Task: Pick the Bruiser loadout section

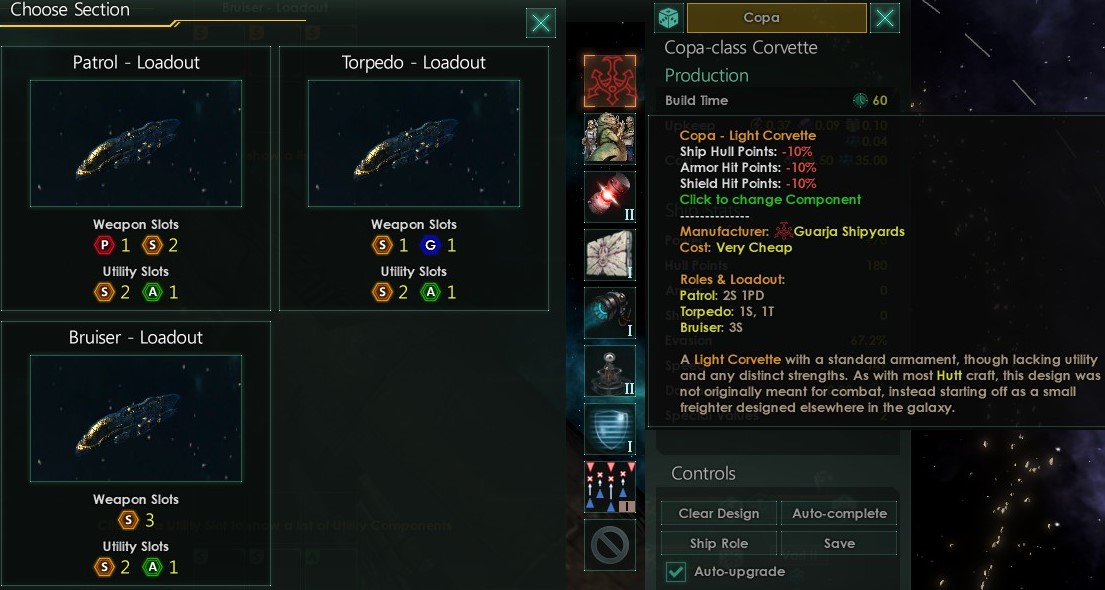Action: point(136,453)
